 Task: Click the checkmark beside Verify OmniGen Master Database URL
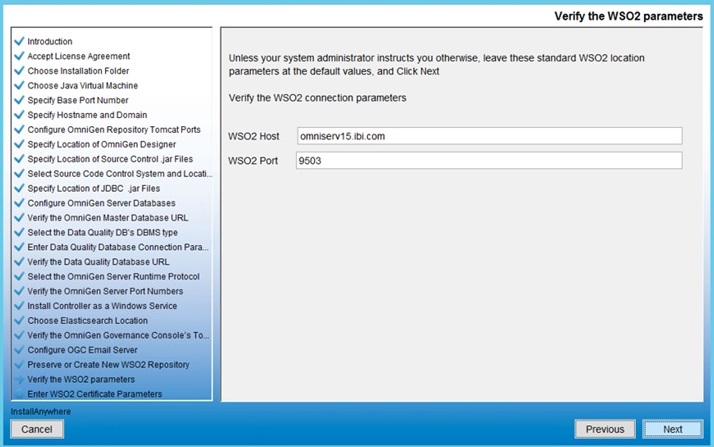pyautogui.click(x=19, y=218)
